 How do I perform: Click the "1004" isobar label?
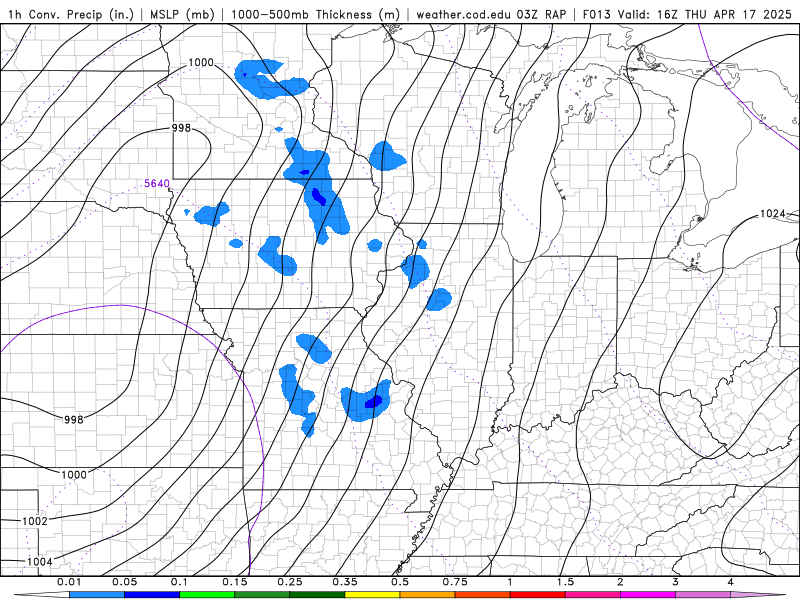pos(39,562)
